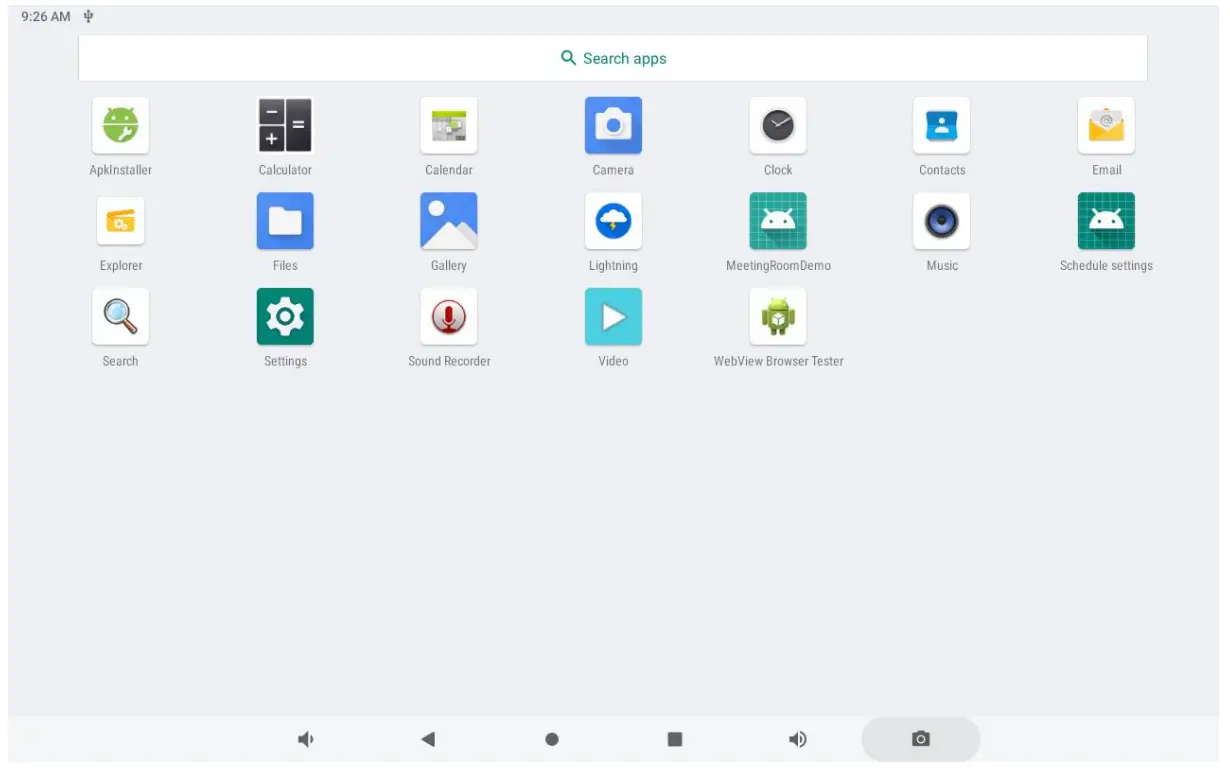Open the Music app
The image size is (1230, 771).
click(x=942, y=221)
